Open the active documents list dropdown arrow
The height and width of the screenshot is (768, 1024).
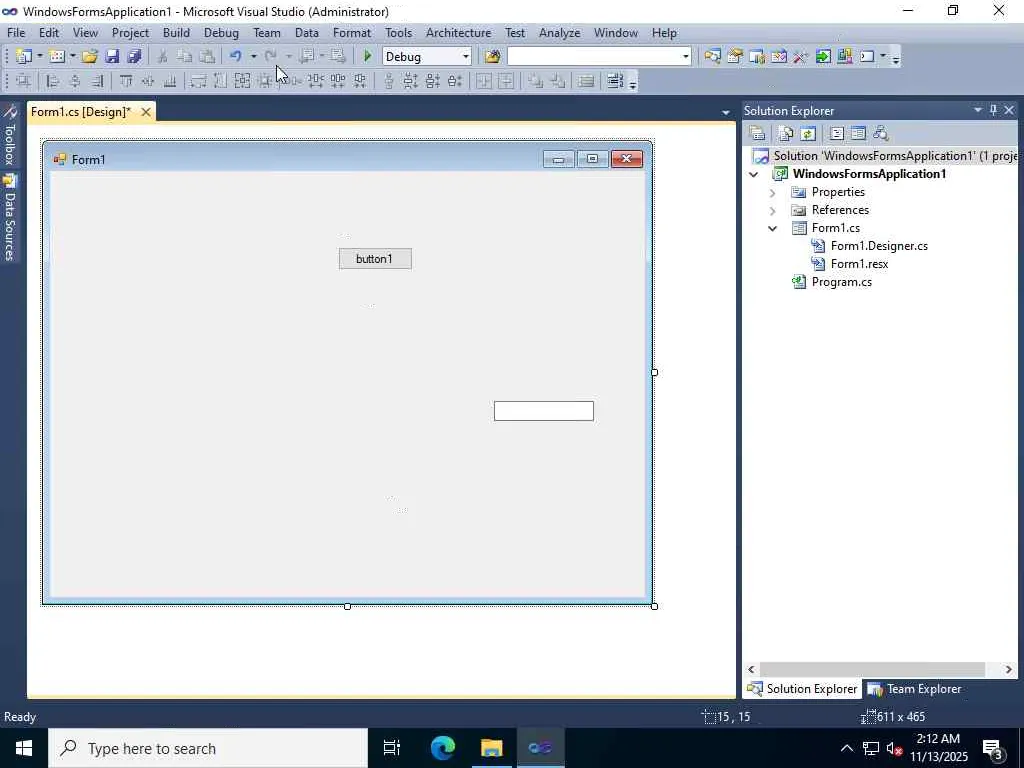tap(726, 112)
